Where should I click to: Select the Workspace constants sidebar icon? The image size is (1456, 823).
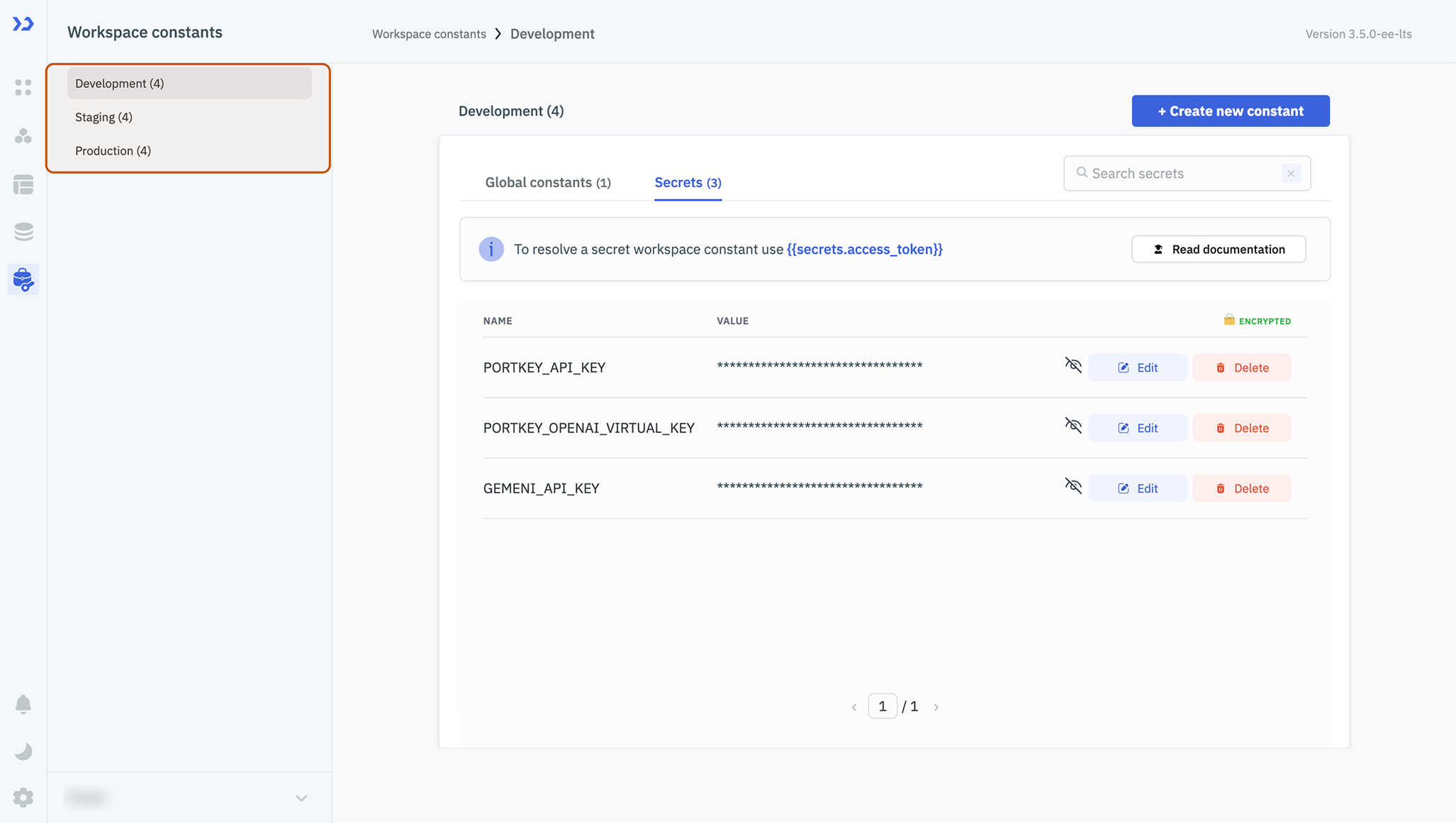click(x=23, y=279)
